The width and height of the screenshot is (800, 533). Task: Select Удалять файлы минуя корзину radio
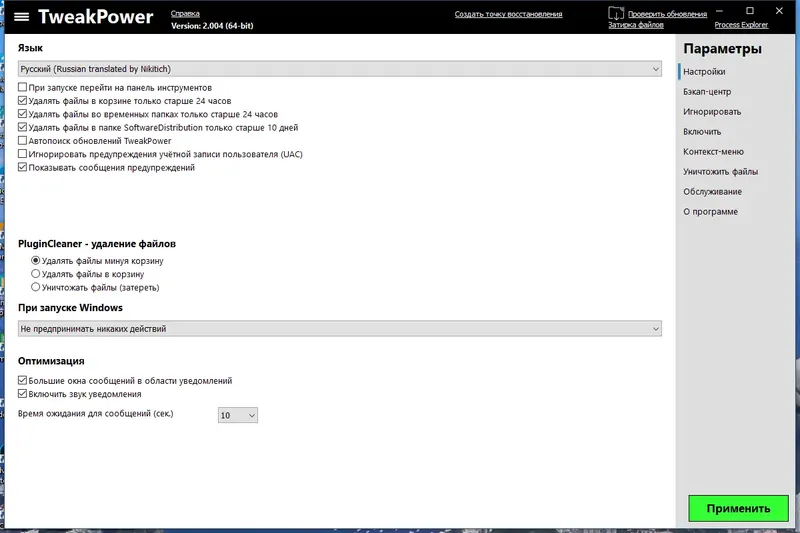[x=35, y=260]
